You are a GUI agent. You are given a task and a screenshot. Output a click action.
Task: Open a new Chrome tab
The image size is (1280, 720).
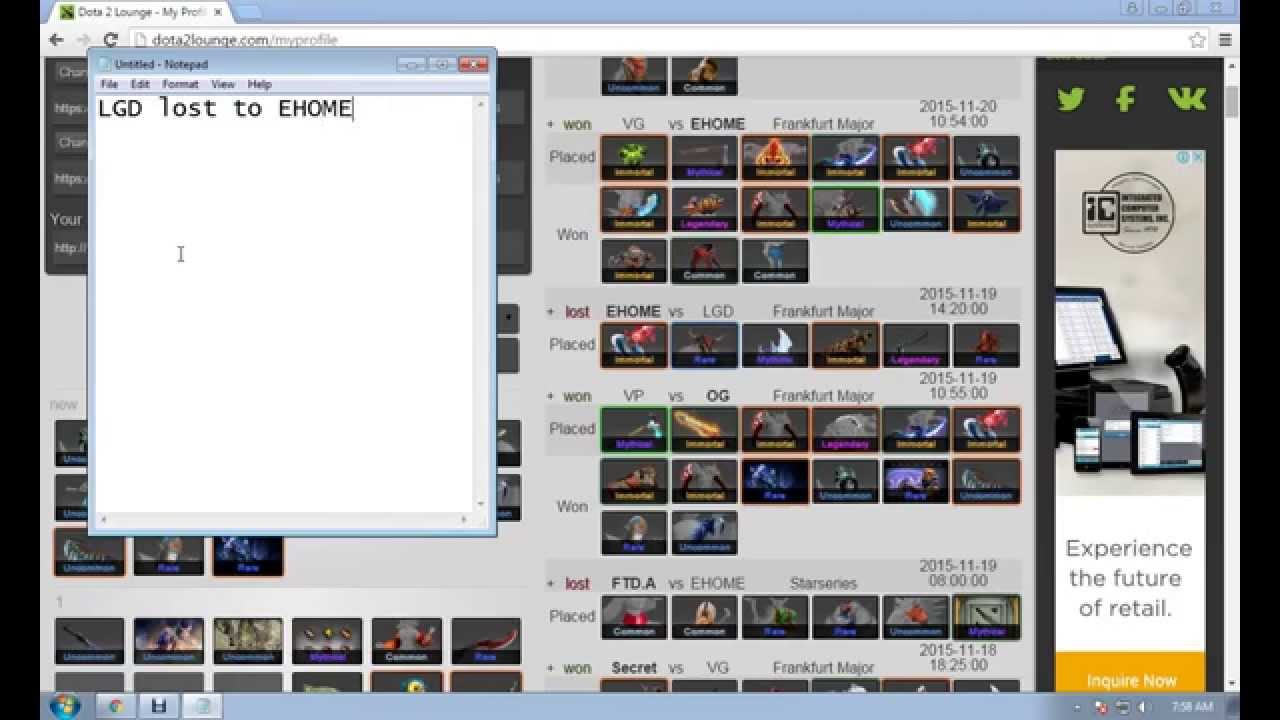pos(247,12)
